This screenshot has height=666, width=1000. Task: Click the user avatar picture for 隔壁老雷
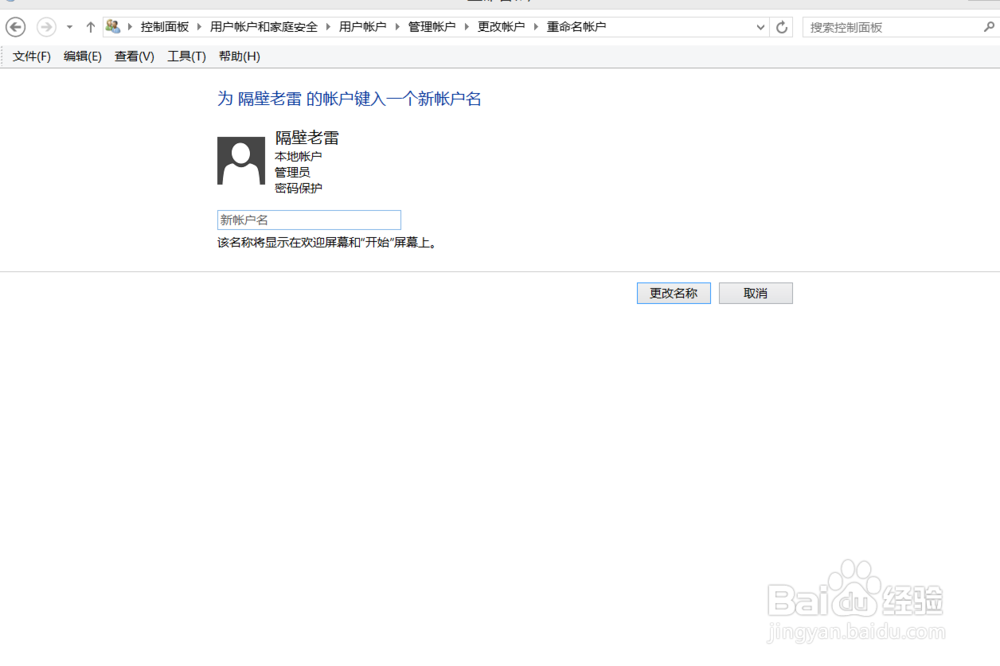[x=240, y=159]
